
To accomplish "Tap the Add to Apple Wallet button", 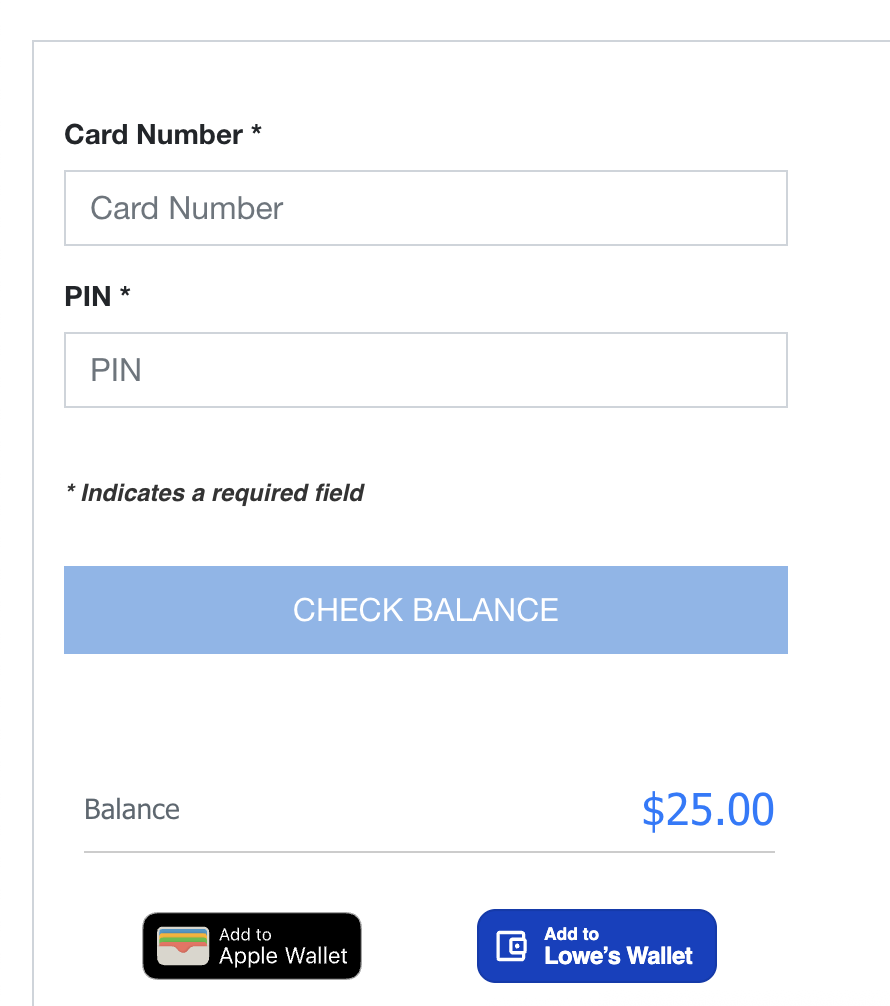I will [x=252, y=946].
